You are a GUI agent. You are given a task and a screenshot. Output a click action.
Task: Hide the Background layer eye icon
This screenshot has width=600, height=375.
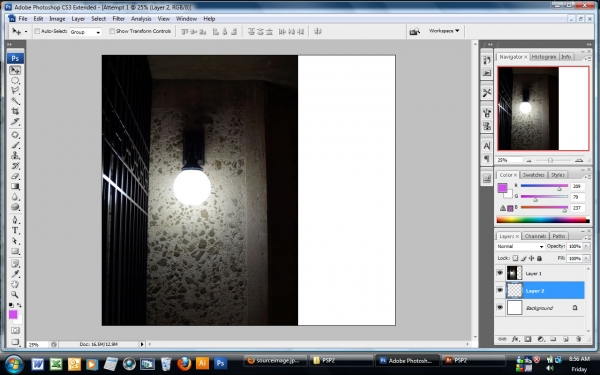[500, 308]
